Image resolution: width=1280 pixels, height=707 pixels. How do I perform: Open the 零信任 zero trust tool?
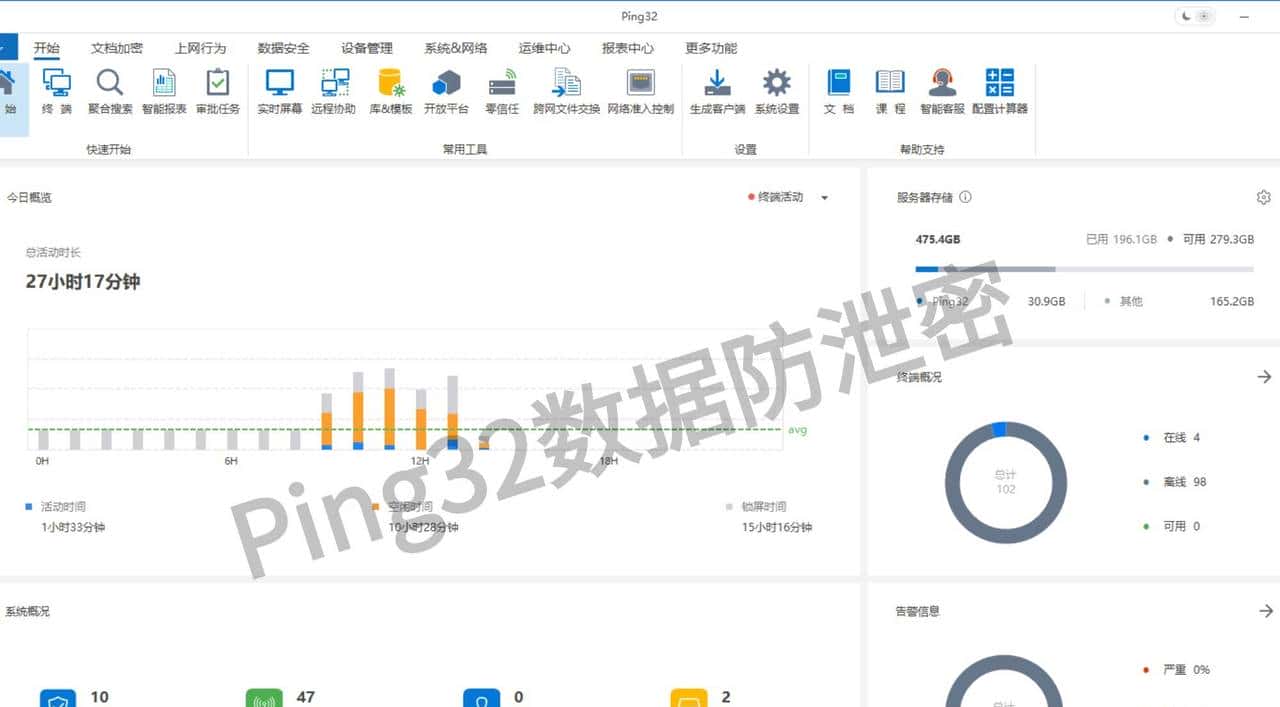pos(503,93)
